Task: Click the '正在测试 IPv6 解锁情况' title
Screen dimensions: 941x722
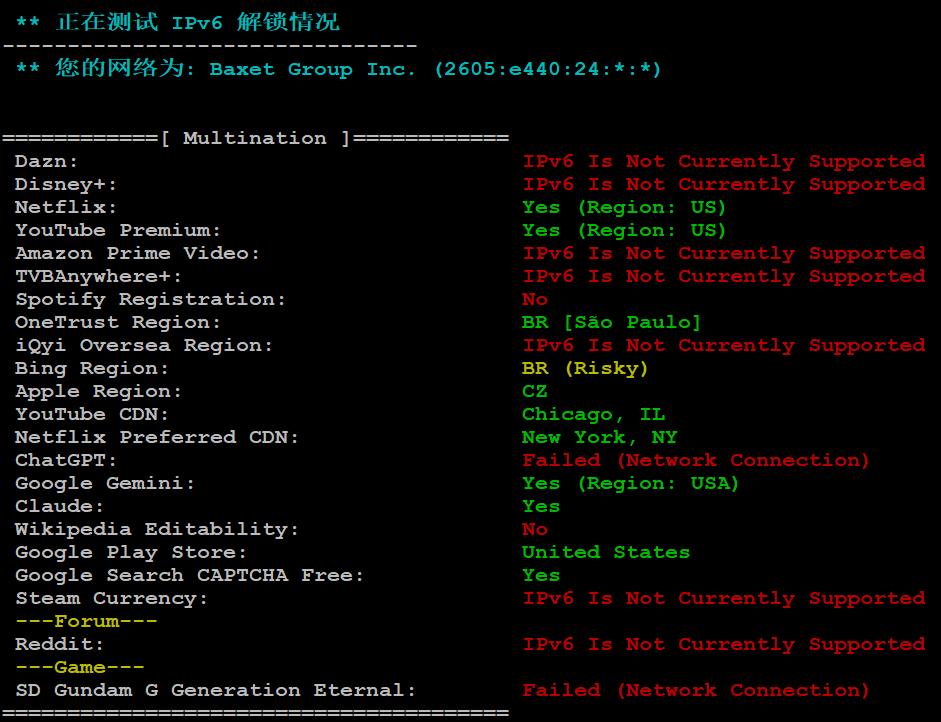Action: (197, 23)
